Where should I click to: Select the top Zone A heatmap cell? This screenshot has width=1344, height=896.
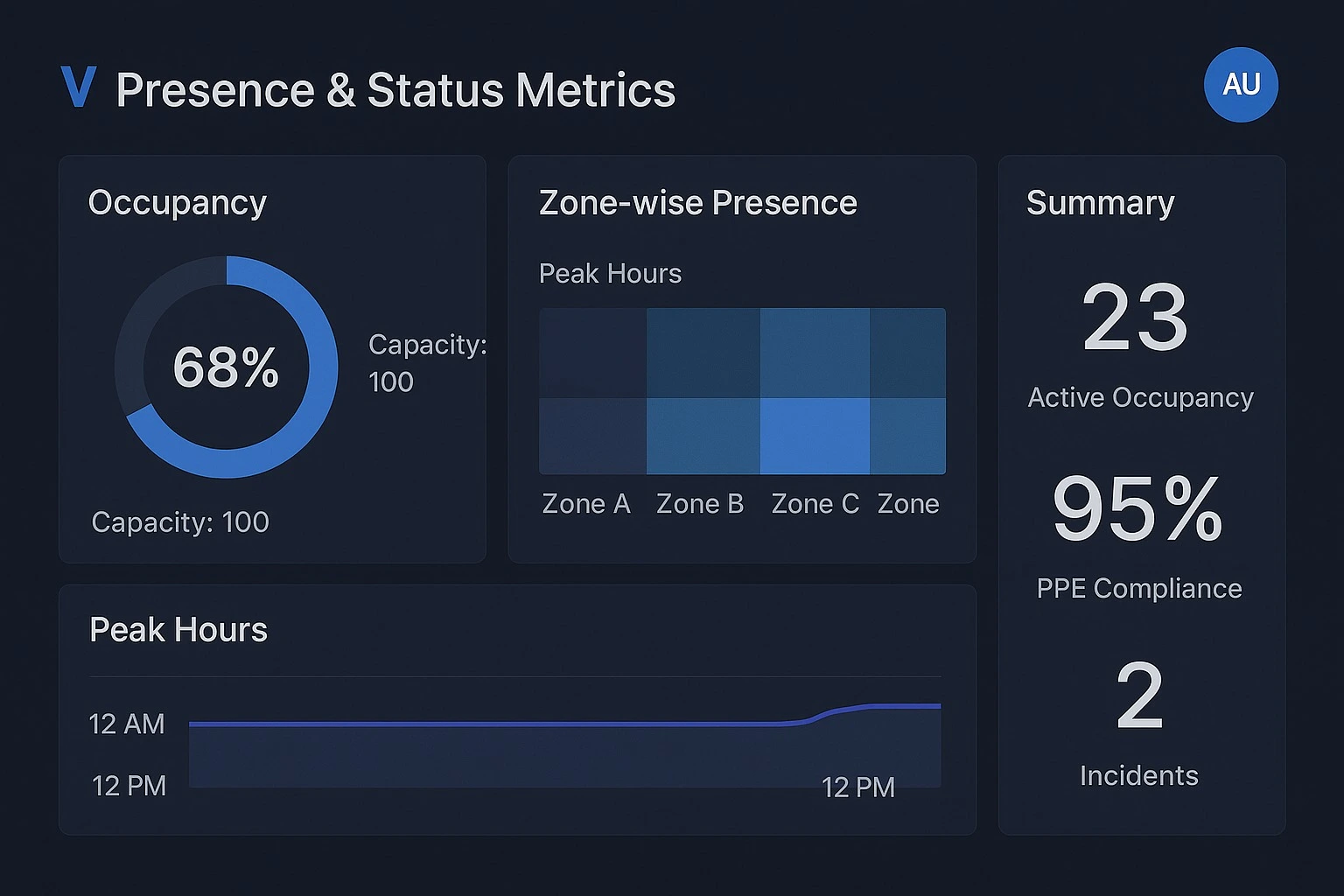[592, 353]
